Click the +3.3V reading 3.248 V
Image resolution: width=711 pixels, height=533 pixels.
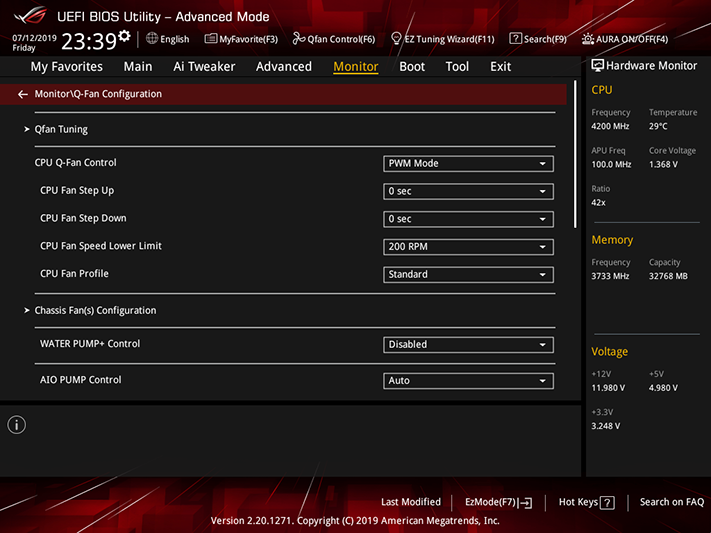pos(606,426)
